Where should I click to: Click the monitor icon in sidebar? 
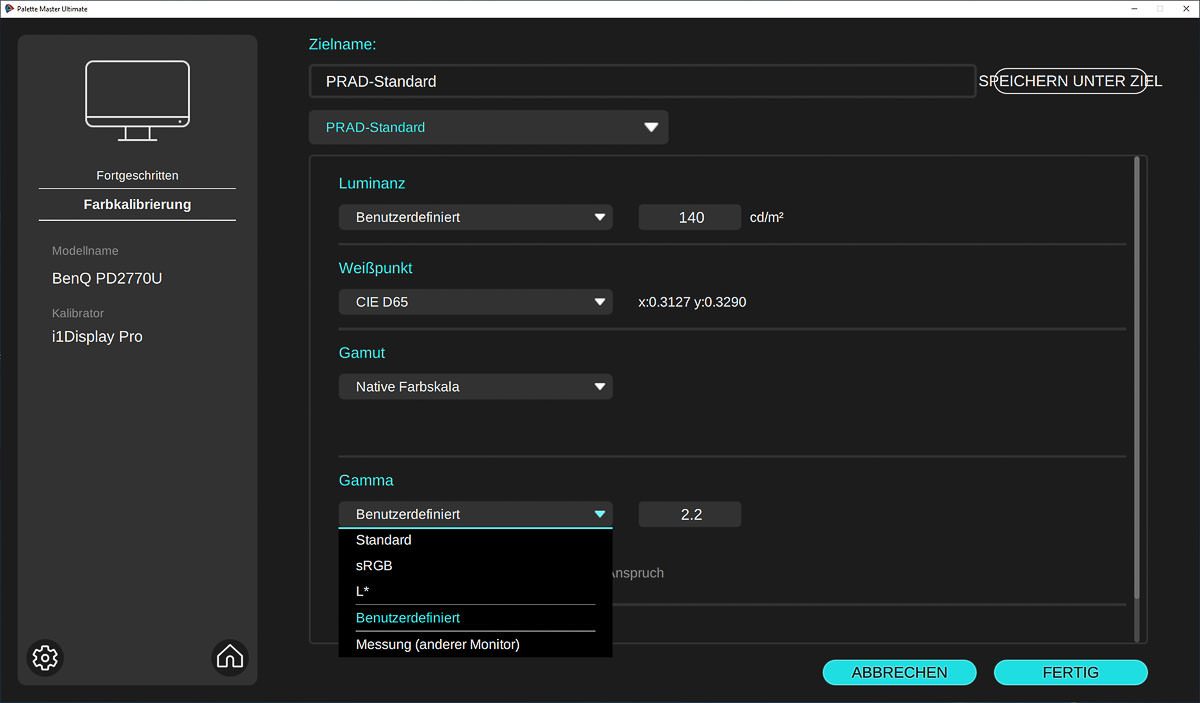tap(137, 101)
